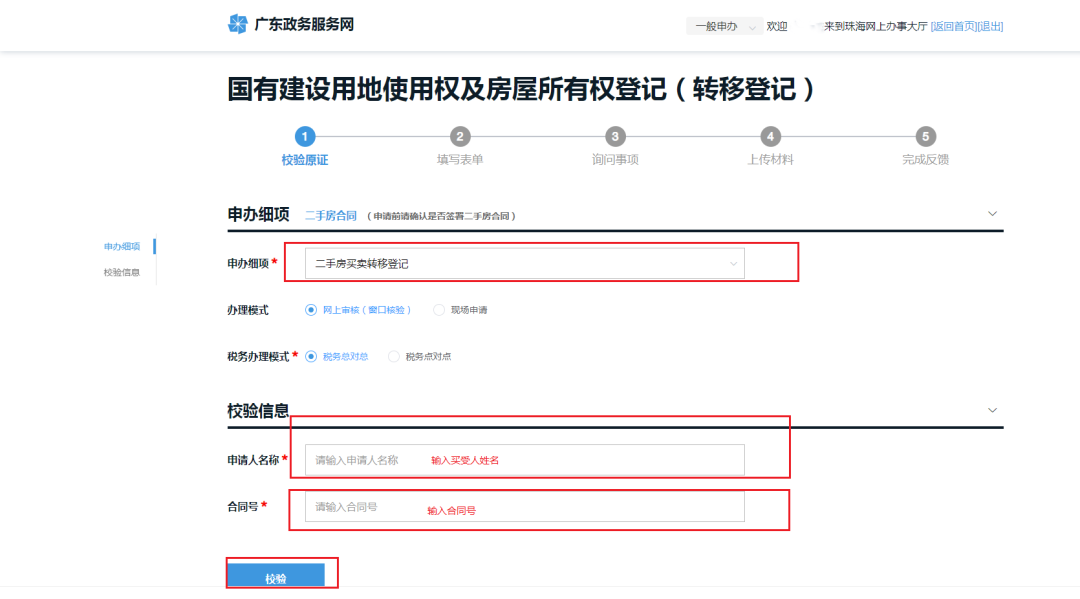
Task: Select 现场申请 radio option
Action: [439, 310]
